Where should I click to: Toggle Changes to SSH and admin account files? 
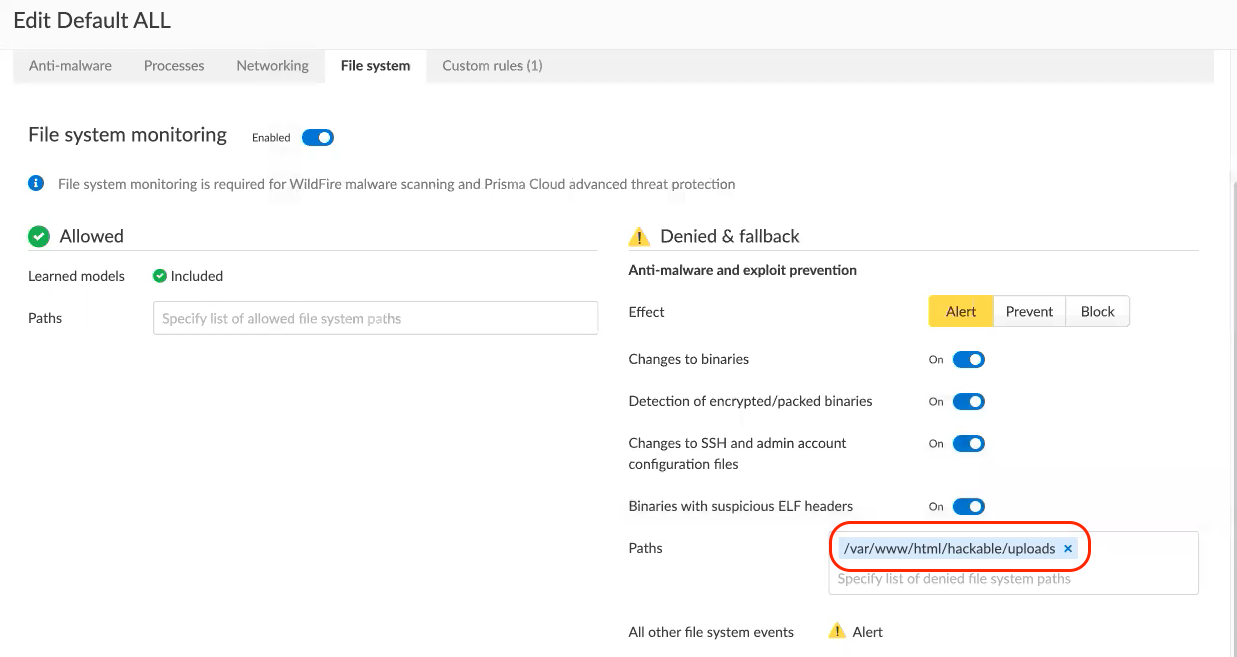(968, 443)
